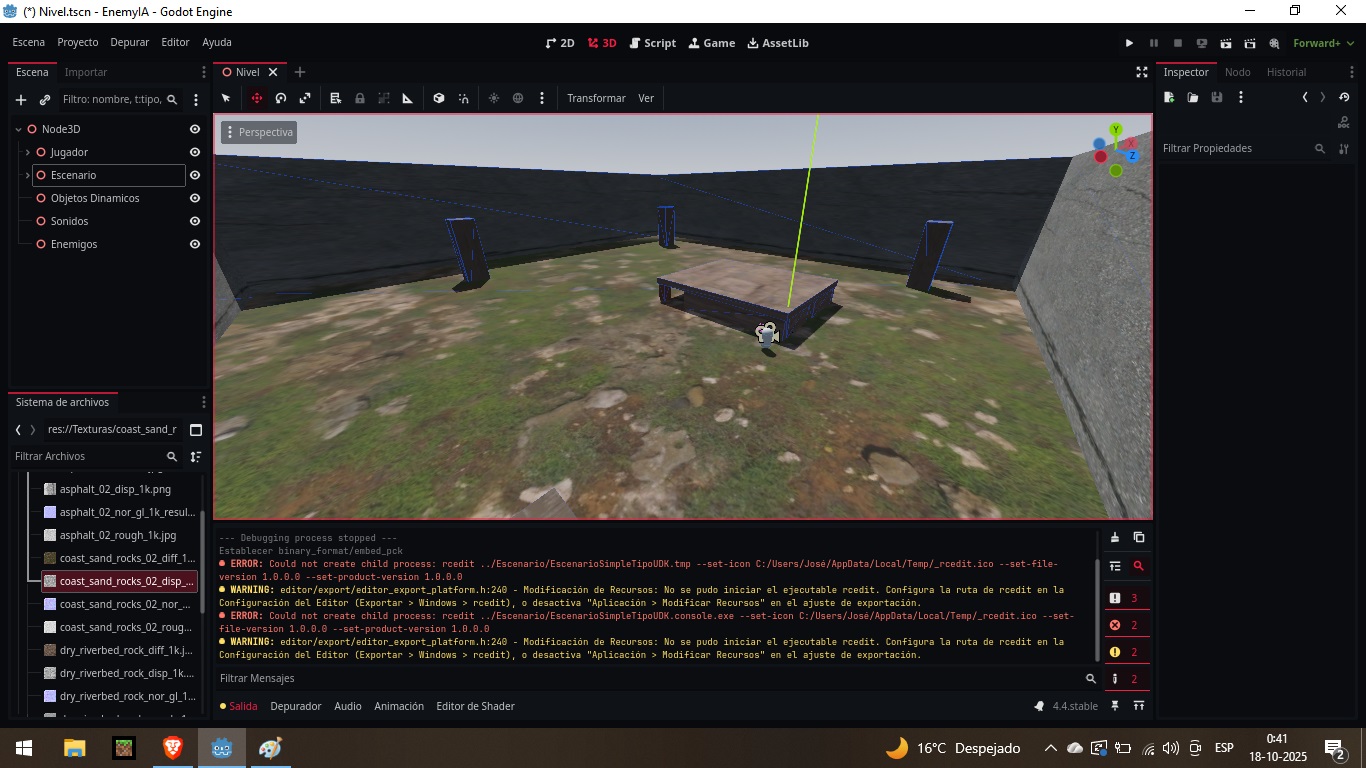The width and height of the screenshot is (1366, 768).
Task: Open the Perspectiva viewport menu
Action: coord(259,132)
